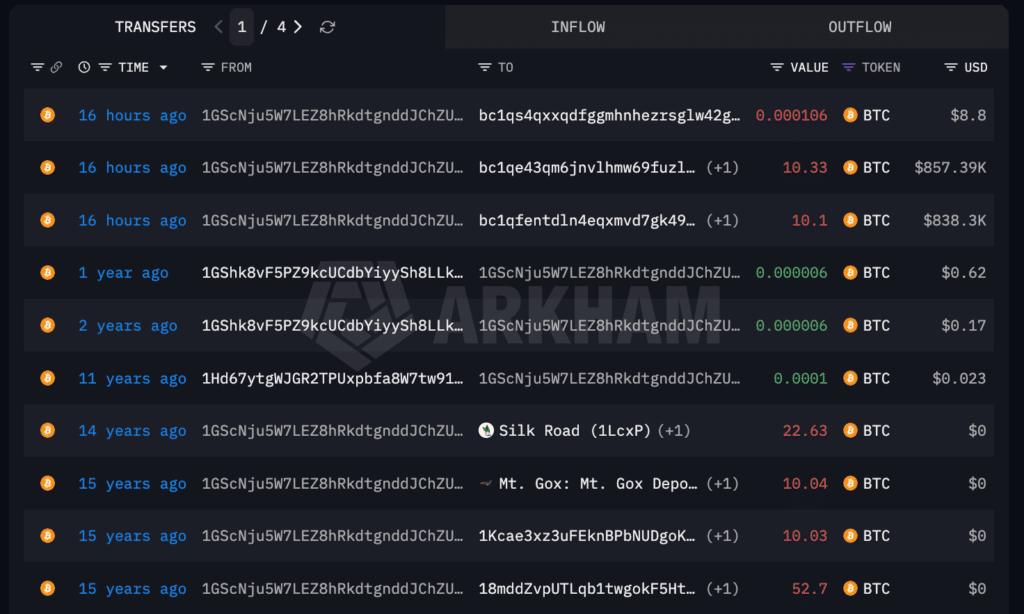Image resolution: width=1024 pixels, height=614 pixels.
Task: Expand (+1) recipients in the 52.7 row
Action: coord(722,589)
